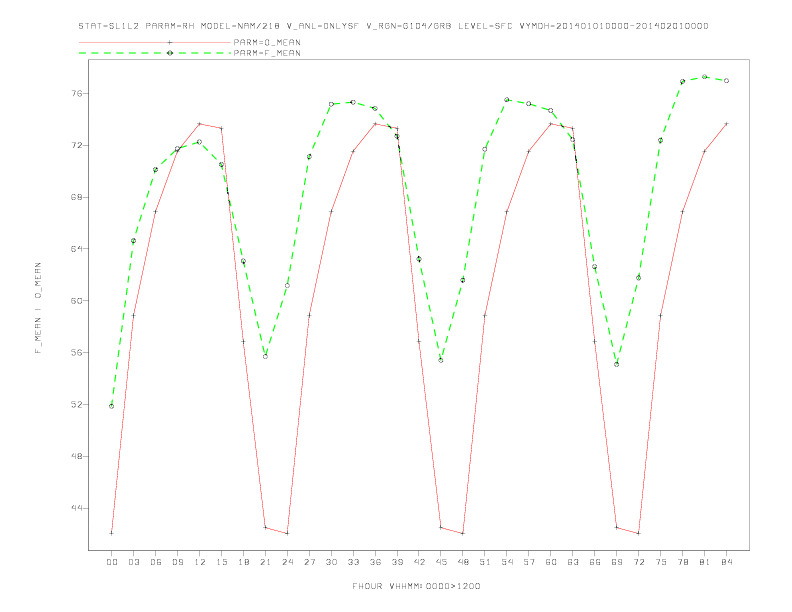
Task: Click x-axis forecast hour label 06
Action: pyautogui.click(x=156, y=562)
